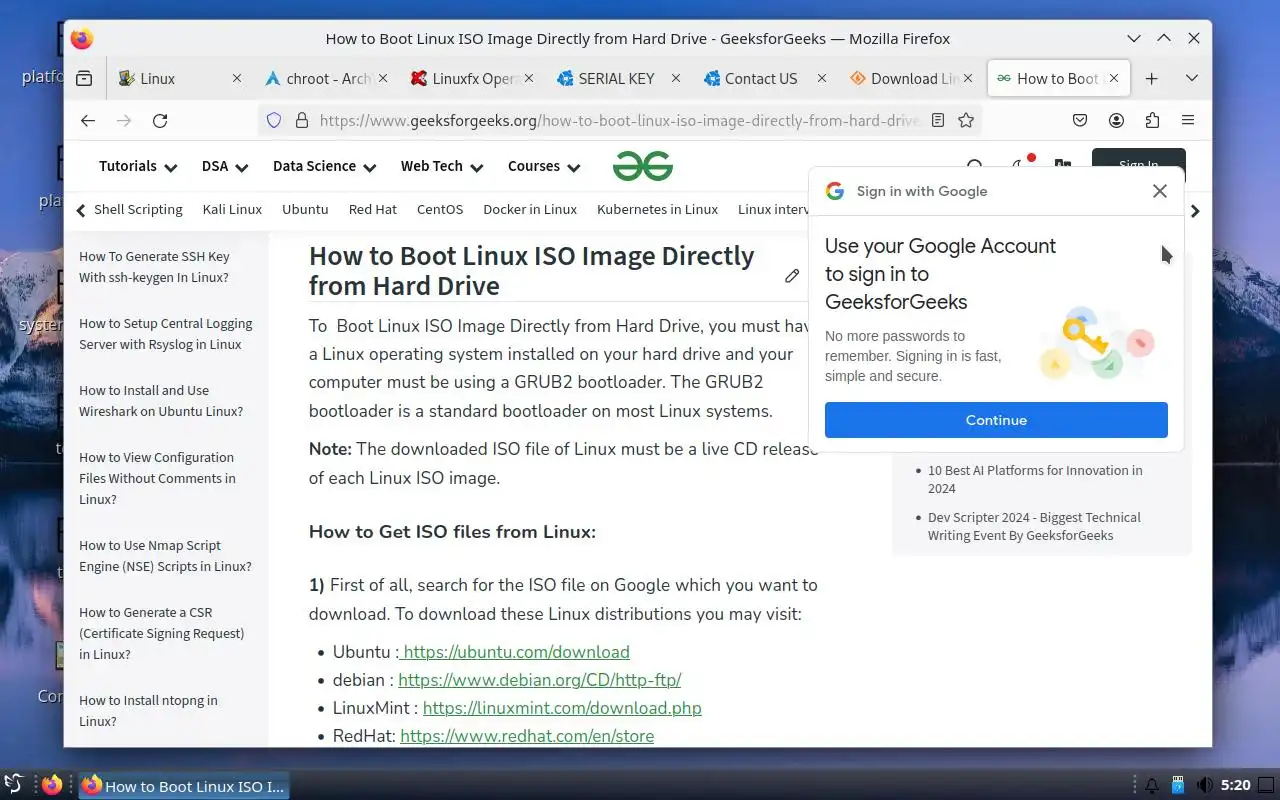The image size is (1280, 800).
Task: Open the list all tabs dropdown arrow
Action: [1191, 78]
